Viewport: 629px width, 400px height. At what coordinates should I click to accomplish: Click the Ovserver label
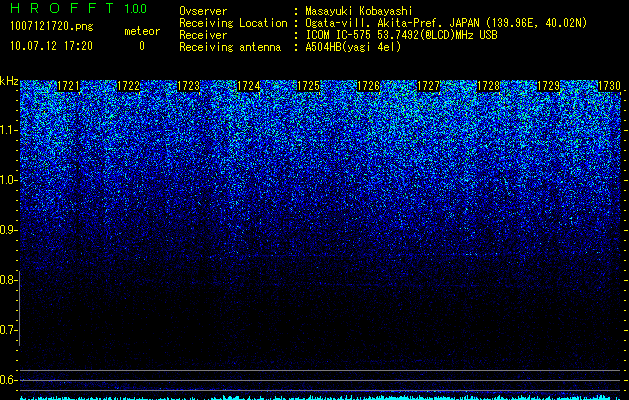(x=203, y=11)
